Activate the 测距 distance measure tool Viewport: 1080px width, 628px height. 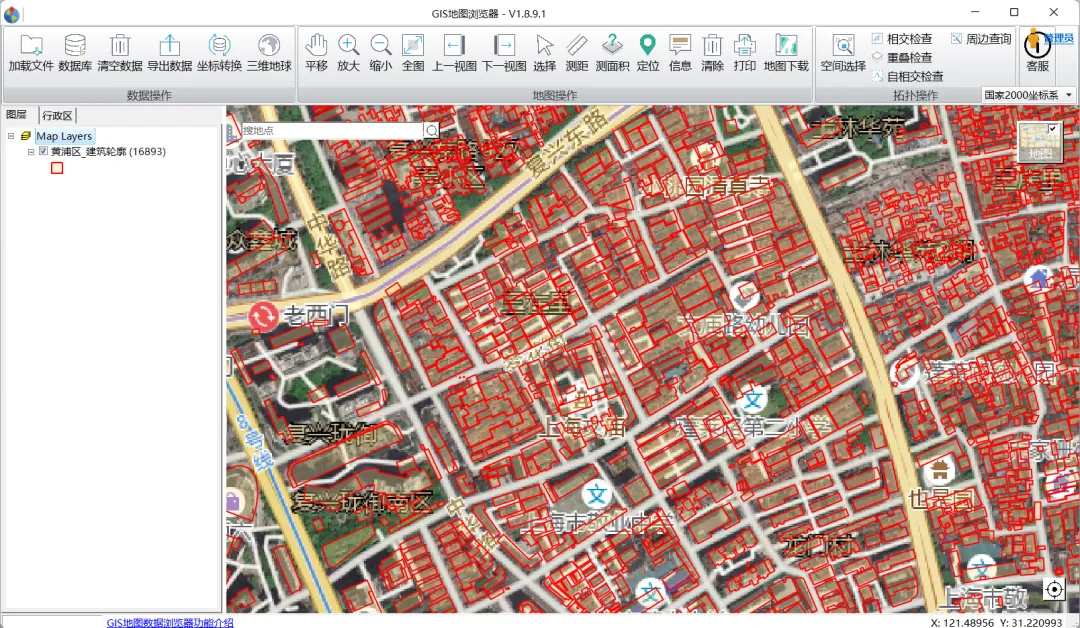tap(577, 45)
